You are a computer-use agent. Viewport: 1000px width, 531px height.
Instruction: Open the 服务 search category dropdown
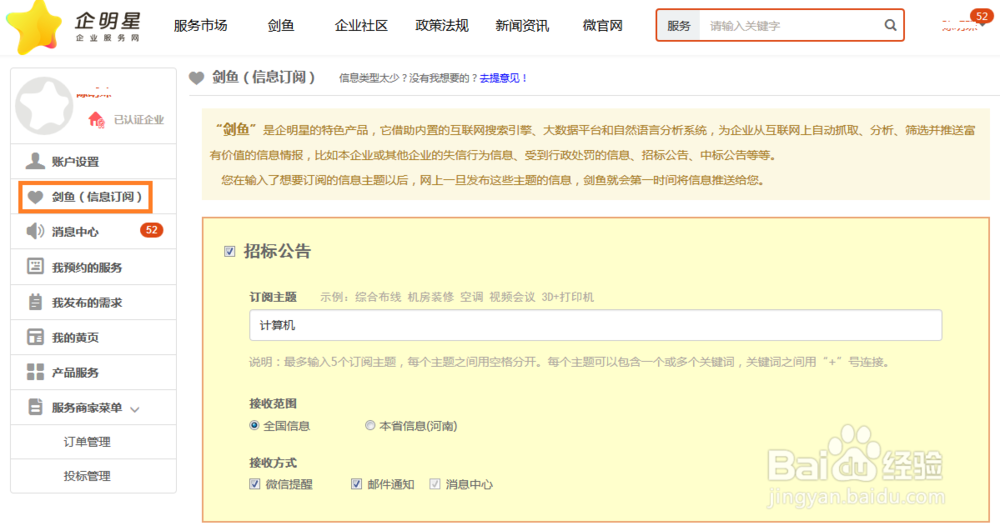[679, 25]
